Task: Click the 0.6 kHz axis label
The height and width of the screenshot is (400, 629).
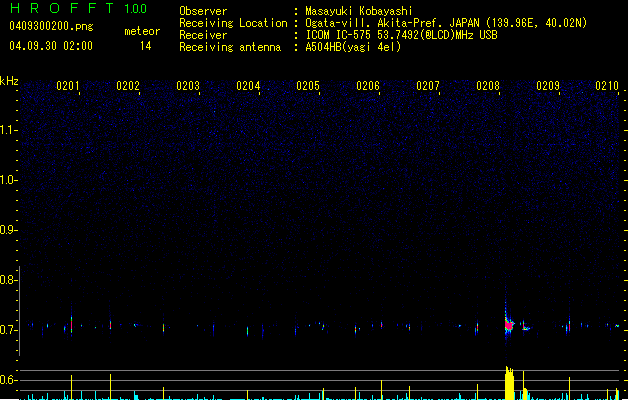Action: coord(8,380)
